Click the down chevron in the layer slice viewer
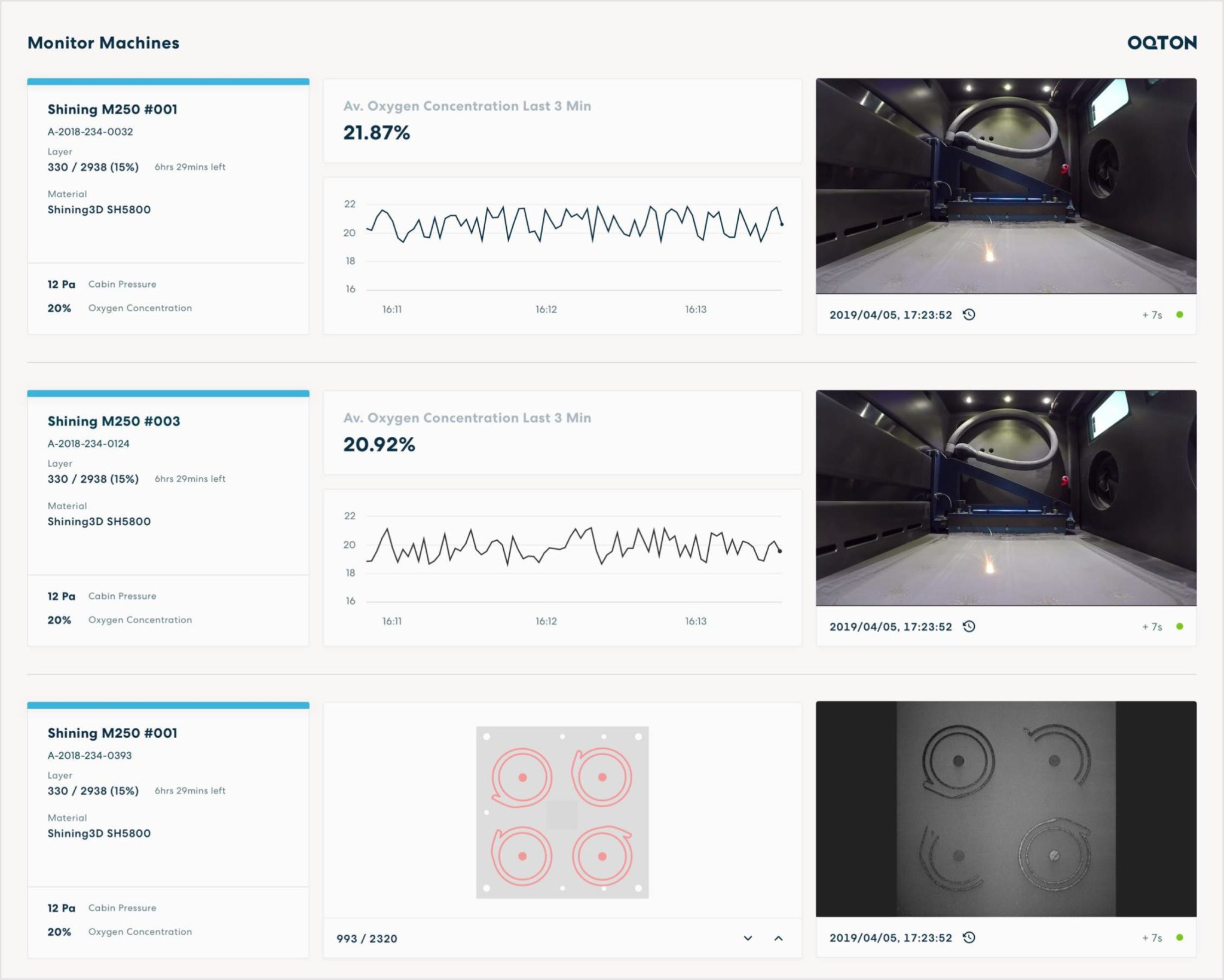 click(746, 938)
